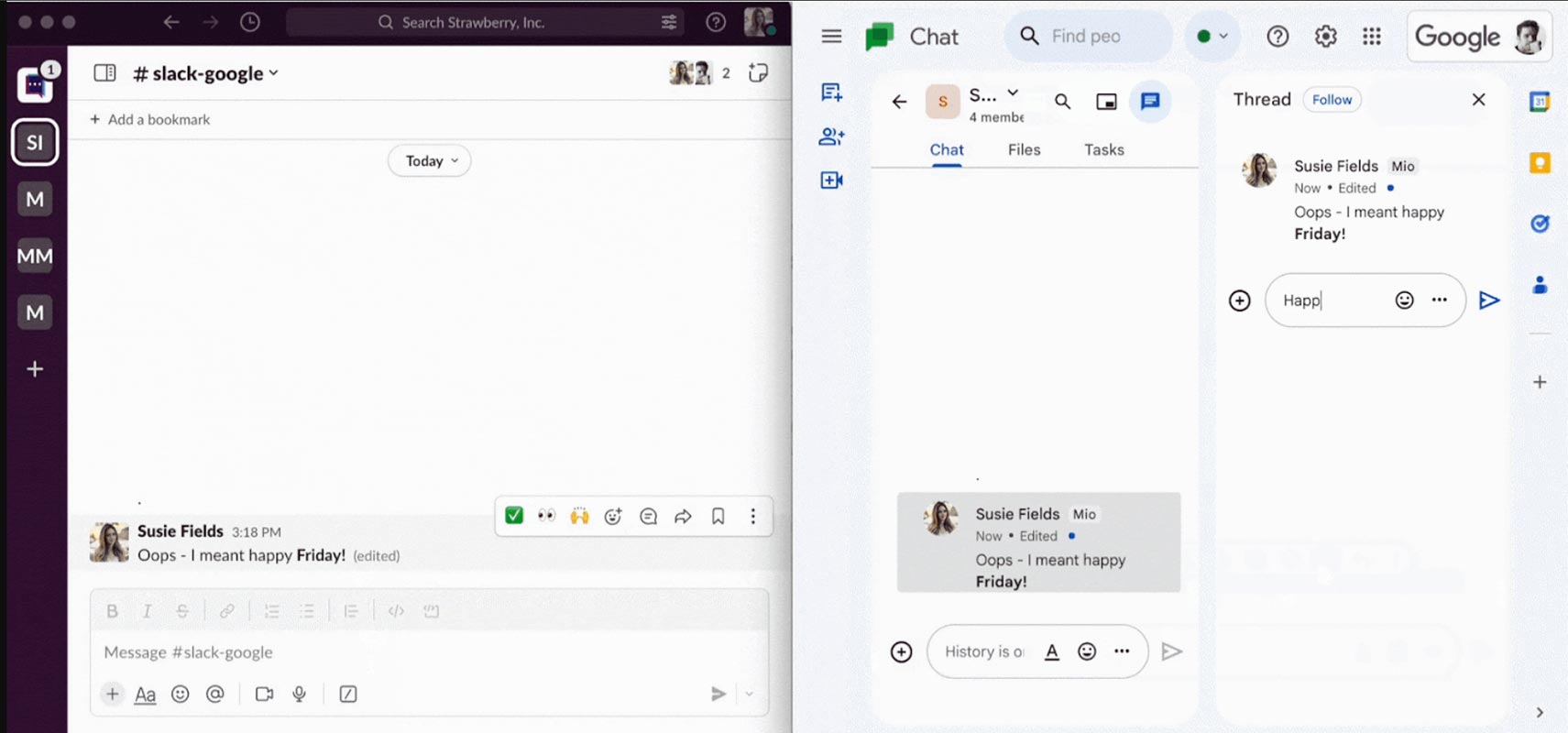
Task: Open Slack send options dropdown arrow
Action: pos(750,694)
